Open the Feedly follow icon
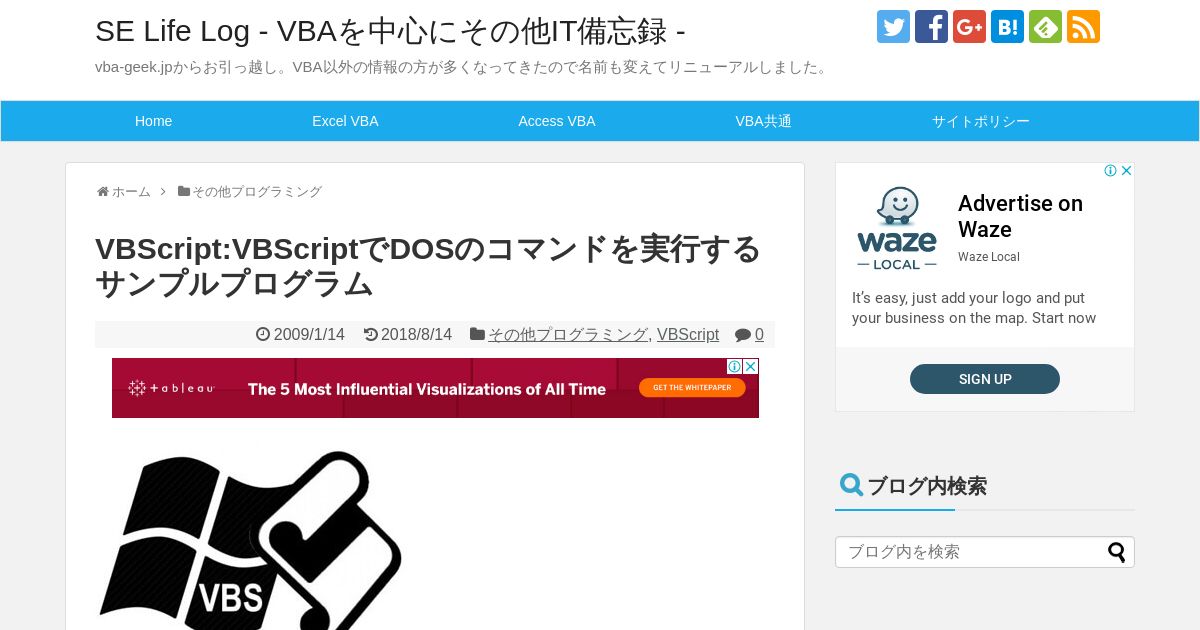 click(x=1045, y=27)
